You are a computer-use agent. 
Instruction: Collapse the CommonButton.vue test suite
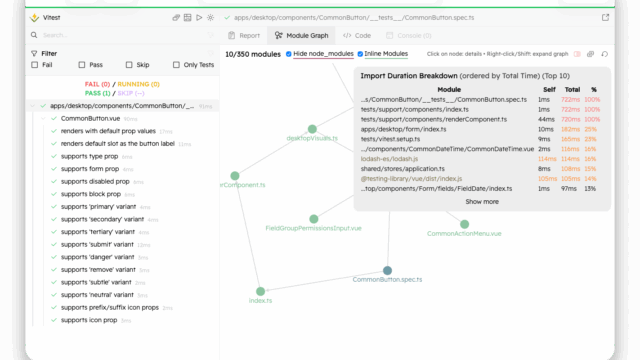click(43, 119)
